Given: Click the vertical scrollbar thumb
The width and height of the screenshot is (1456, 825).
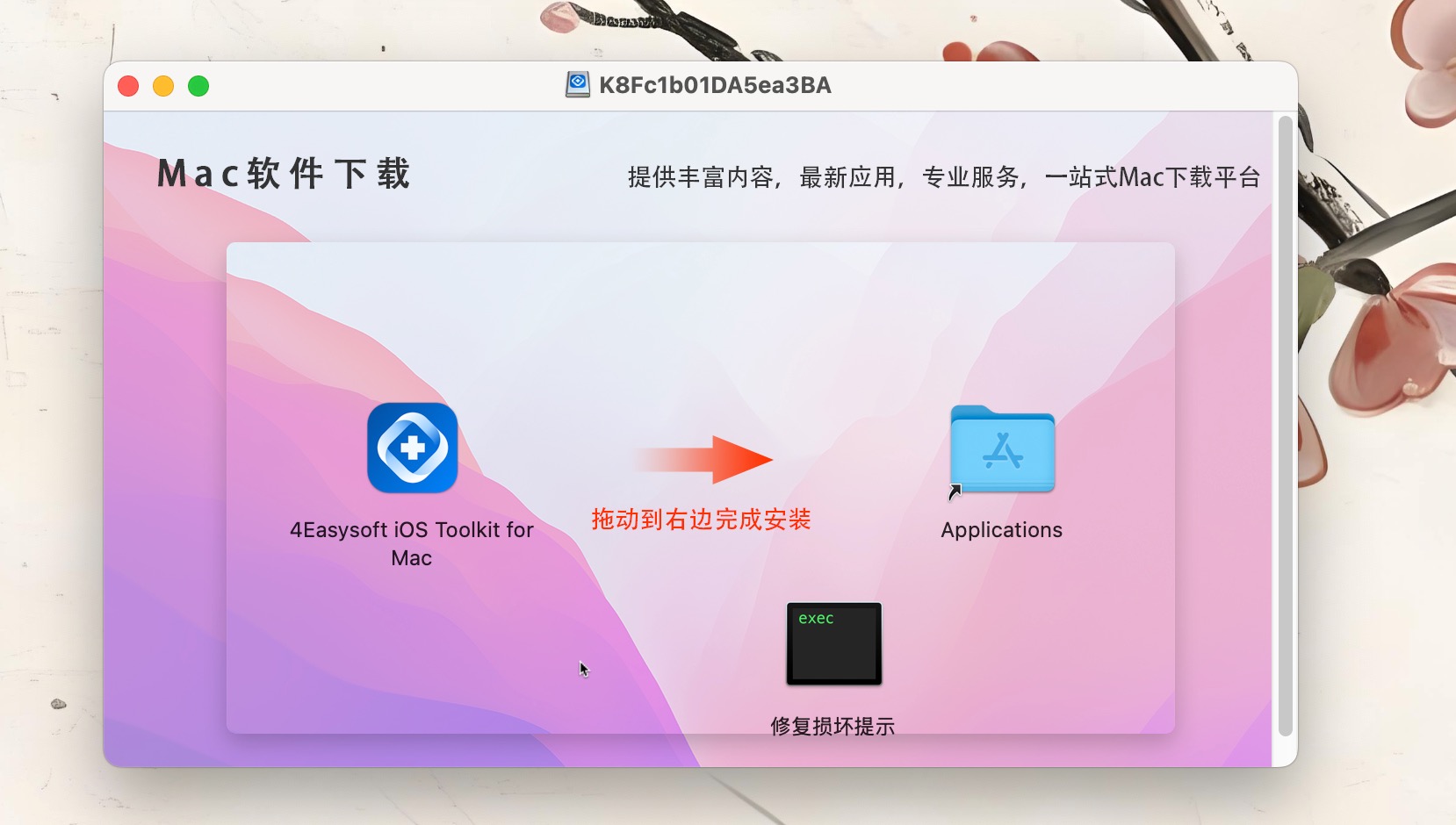Looking at the screenshot, I should 1285,427.
